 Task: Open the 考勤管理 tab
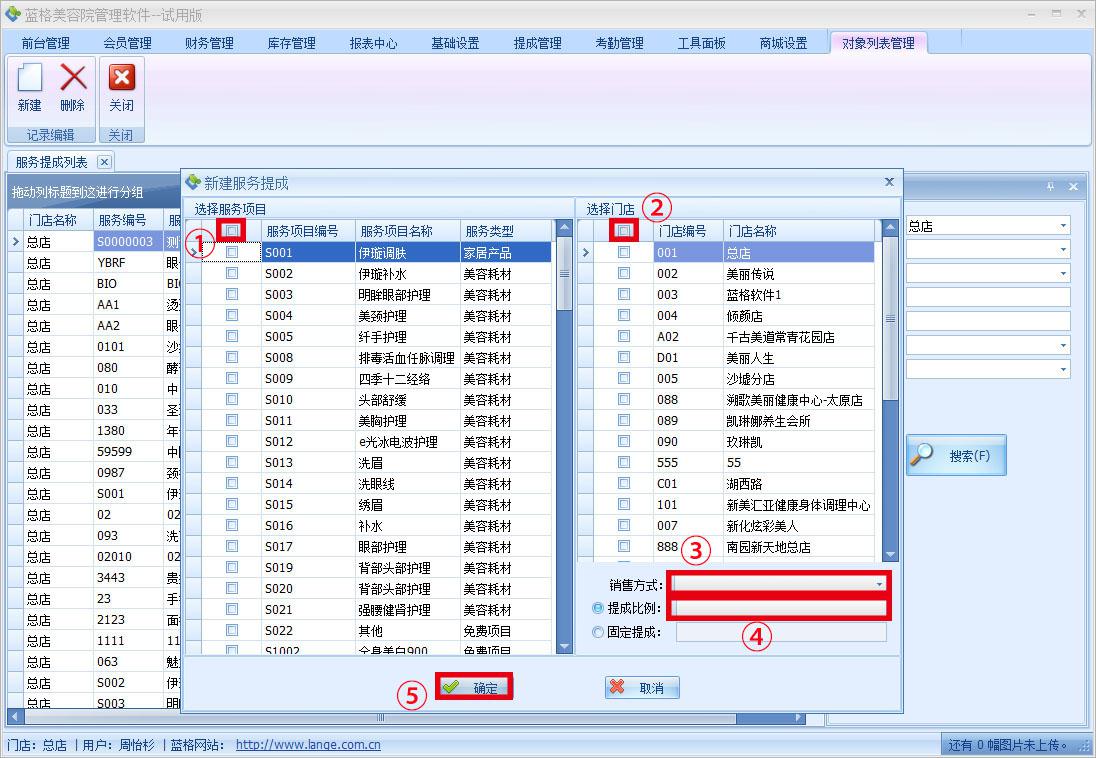click(x=619, y=43)
